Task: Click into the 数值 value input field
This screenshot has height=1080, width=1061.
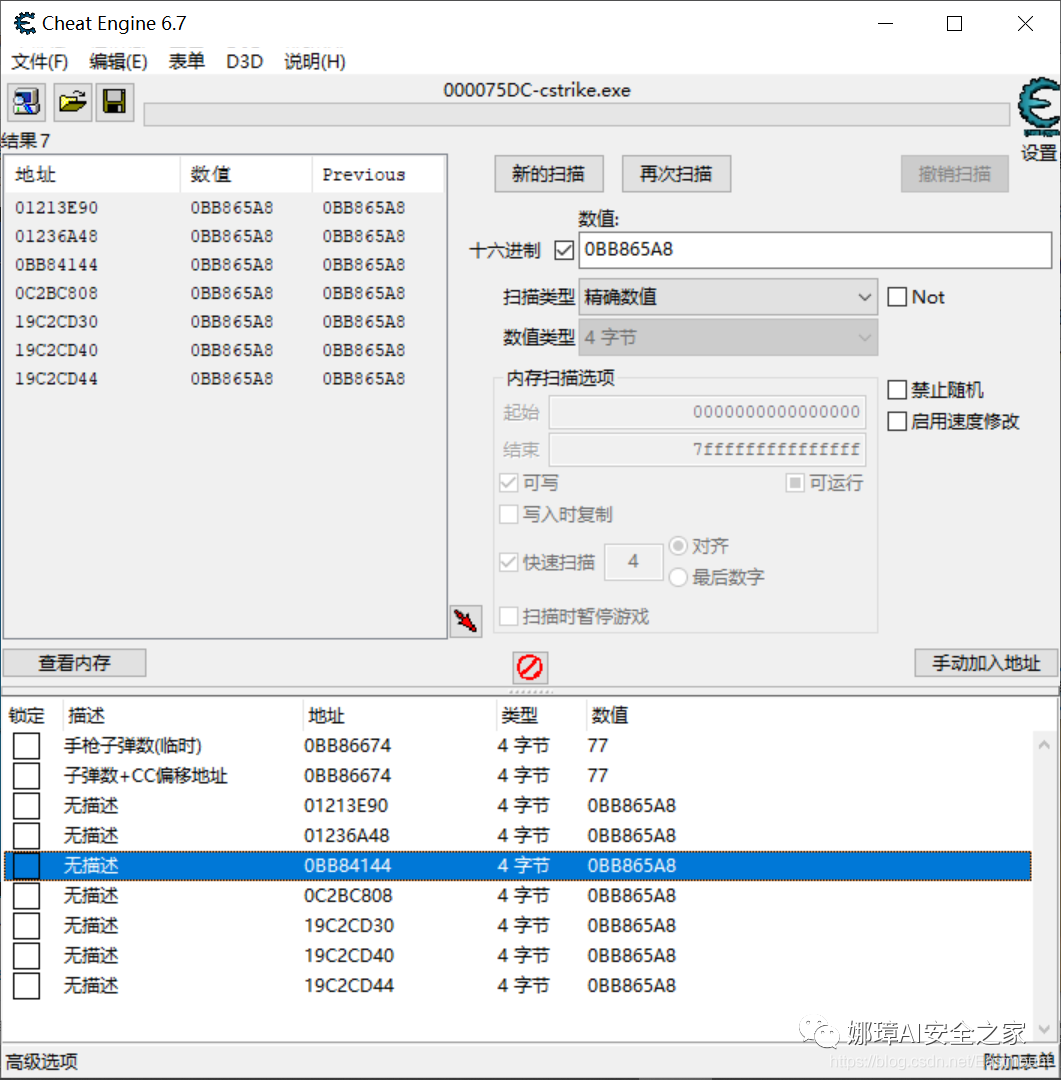Action: (815, 250)
